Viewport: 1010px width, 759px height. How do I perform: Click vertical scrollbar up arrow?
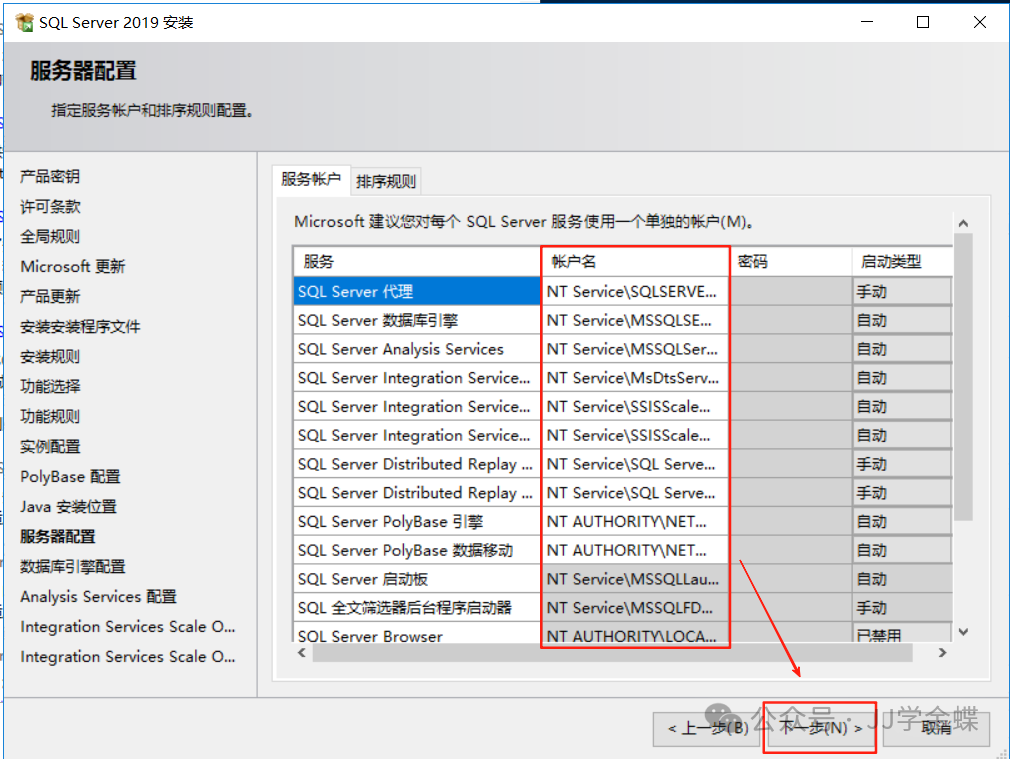coord(963,224)
